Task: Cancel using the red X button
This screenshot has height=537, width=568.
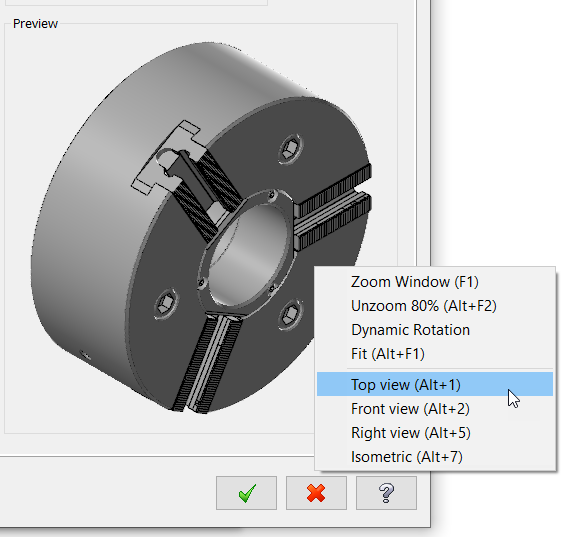Action: (x=316, y=493)
